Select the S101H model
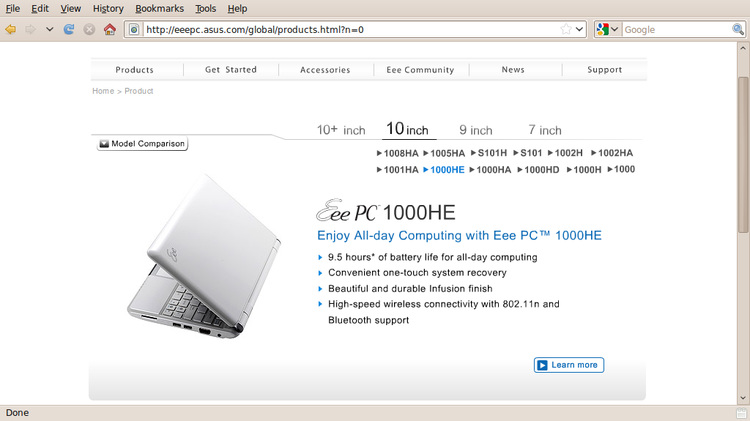 click(x=489, y=153)
